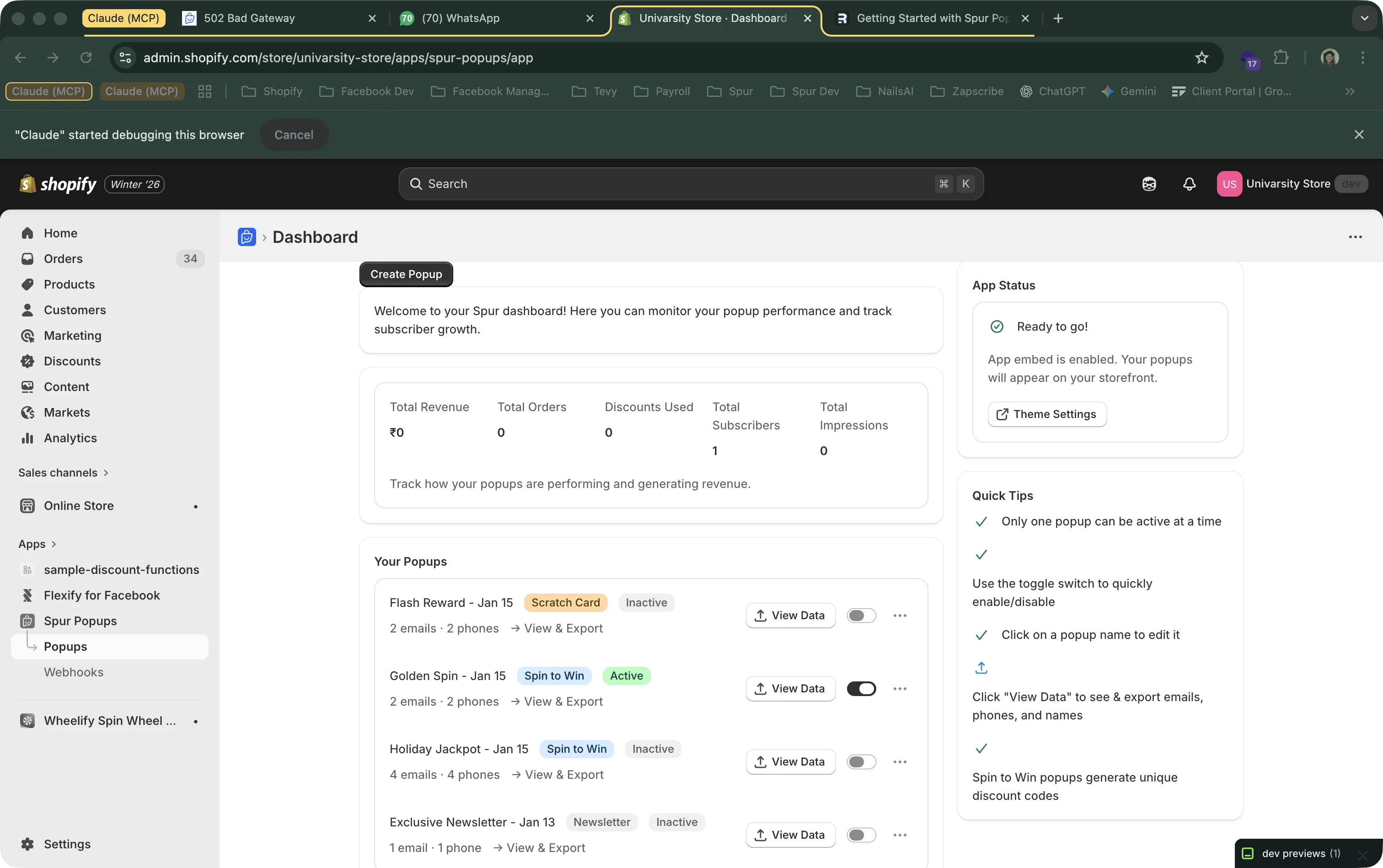Click the Shopify logo in the top bar
1383x868 pixels.
coord(27,184)
